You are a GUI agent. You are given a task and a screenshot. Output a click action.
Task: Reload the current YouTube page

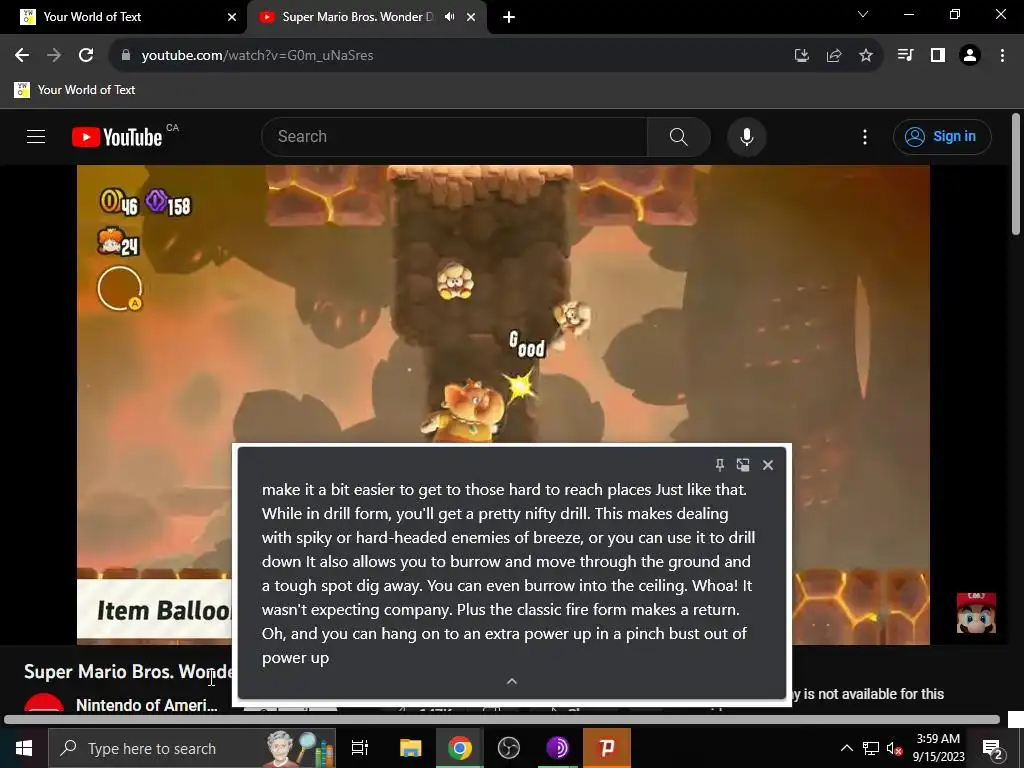tap(86, 56)
